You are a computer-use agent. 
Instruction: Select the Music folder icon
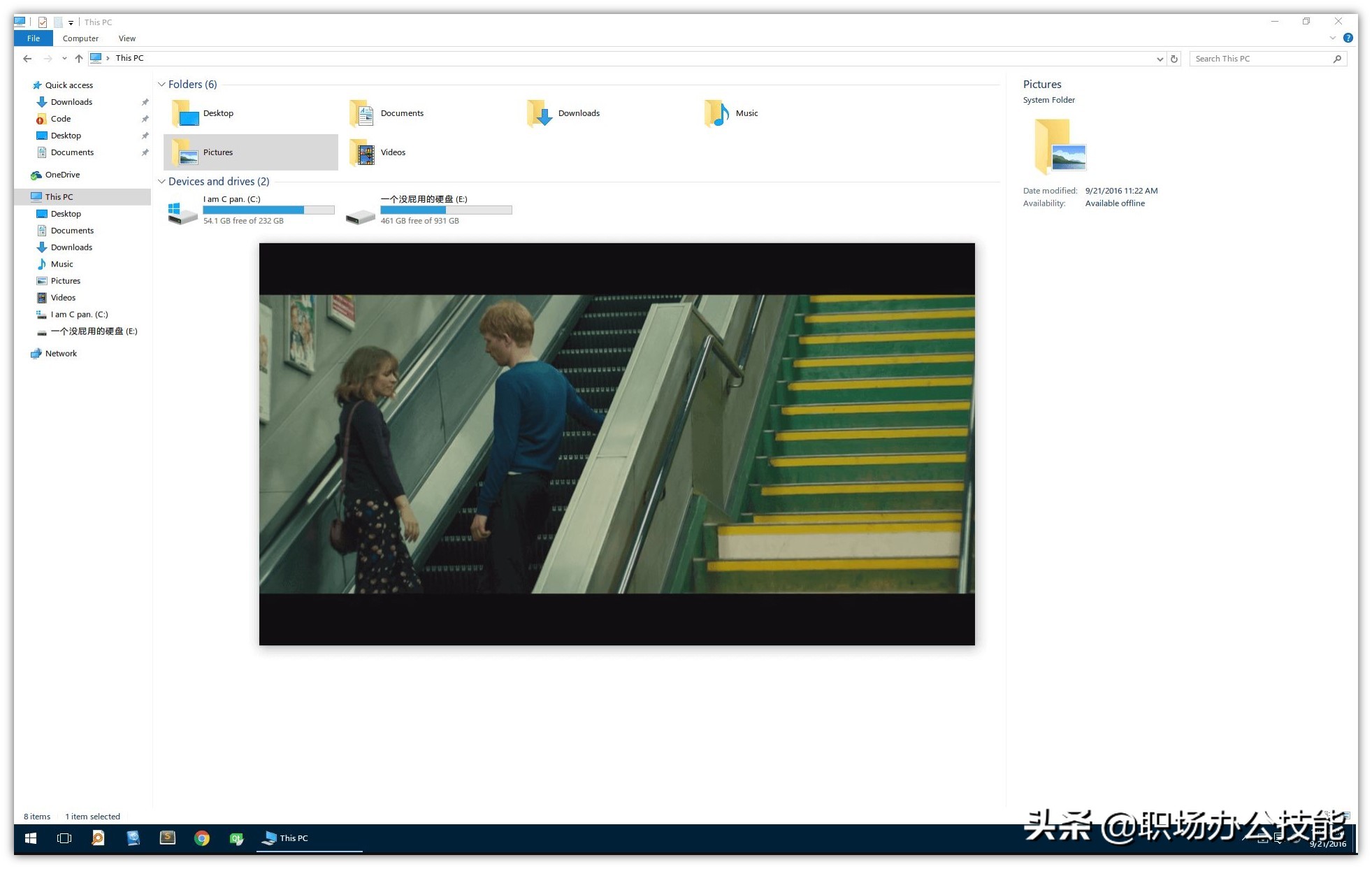click(x=715, y=113)
